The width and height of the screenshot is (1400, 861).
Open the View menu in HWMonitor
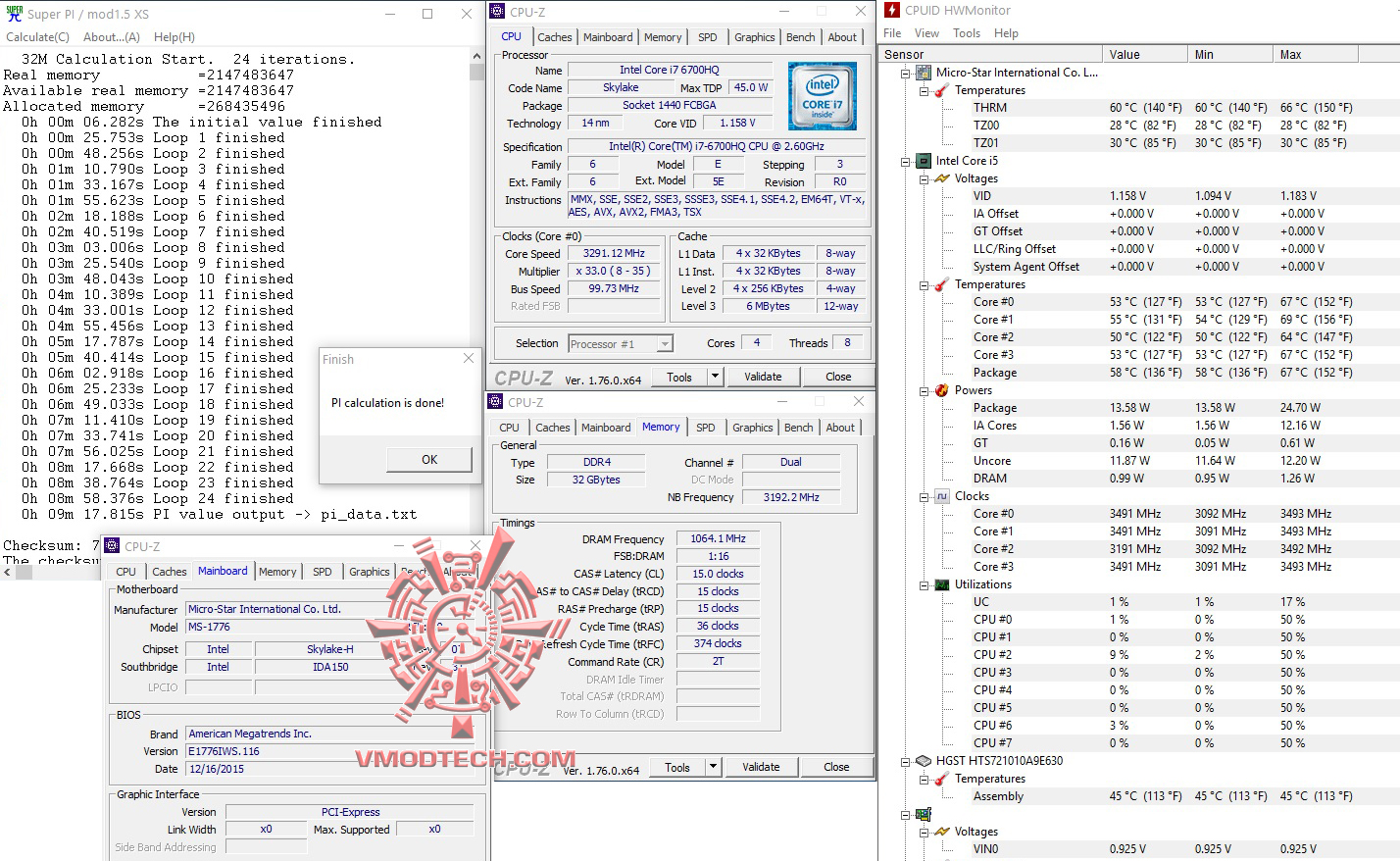(x=926, y=33)
